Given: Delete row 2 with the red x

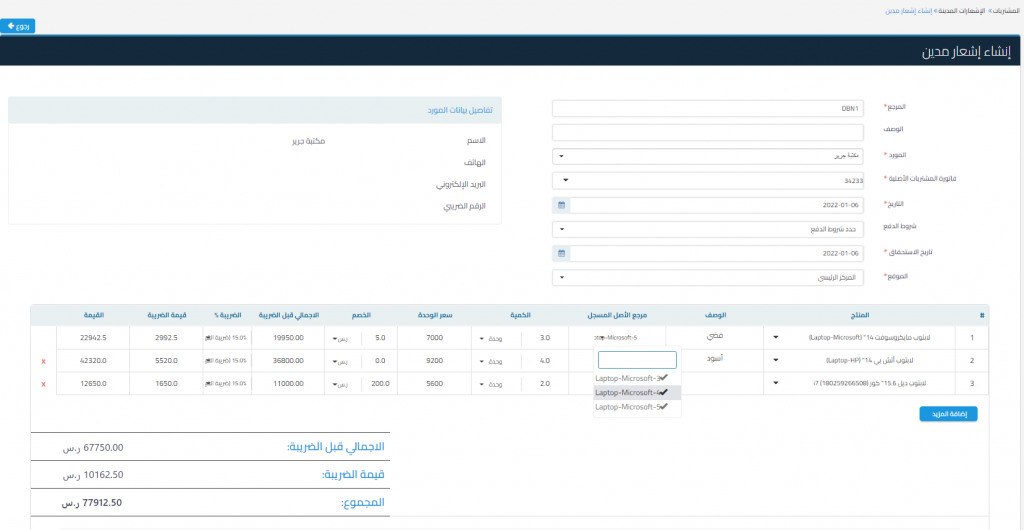Looking at the screenshot, I should [43, 361].
